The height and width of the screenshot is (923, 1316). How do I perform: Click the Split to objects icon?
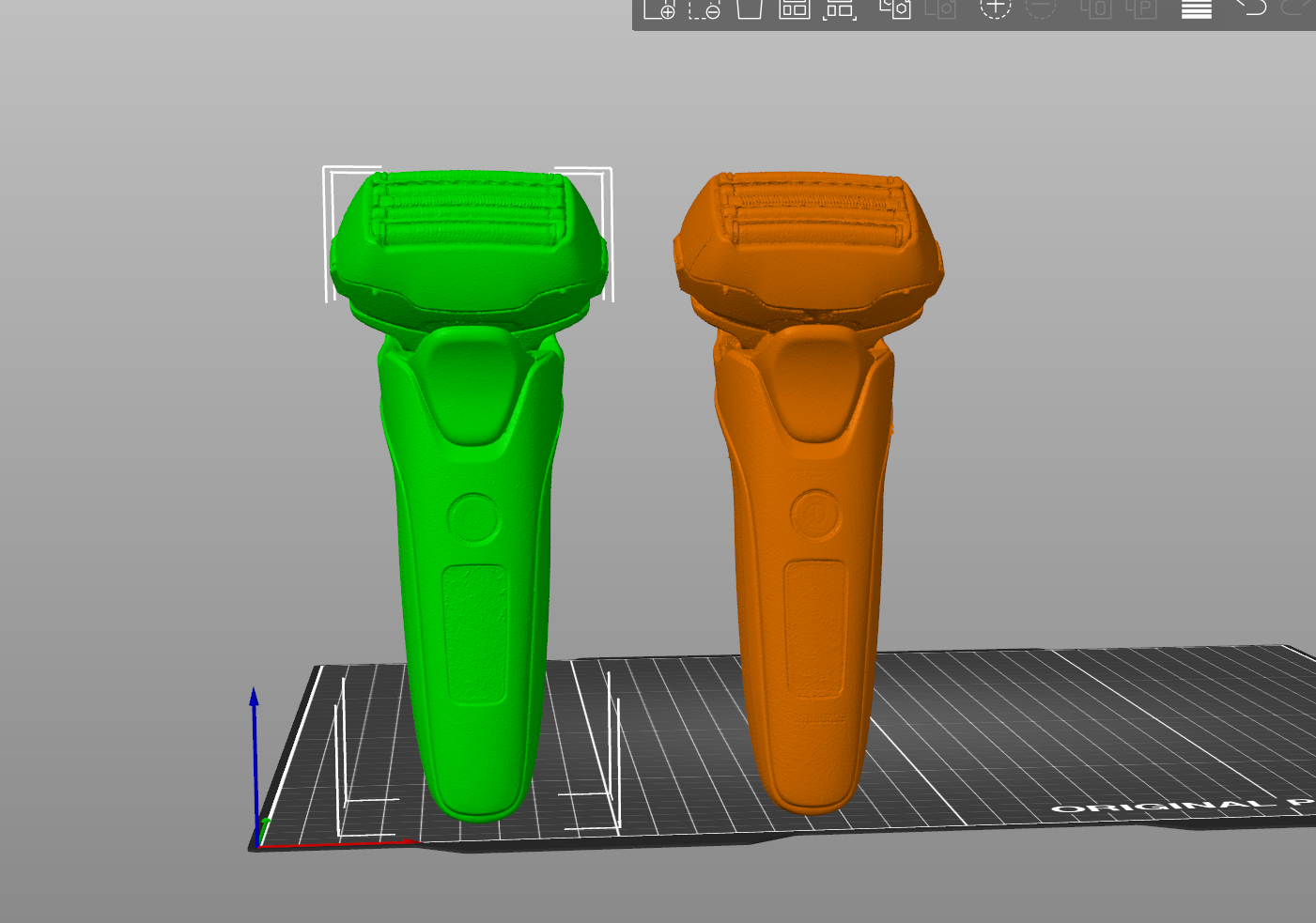(1095, 9)
